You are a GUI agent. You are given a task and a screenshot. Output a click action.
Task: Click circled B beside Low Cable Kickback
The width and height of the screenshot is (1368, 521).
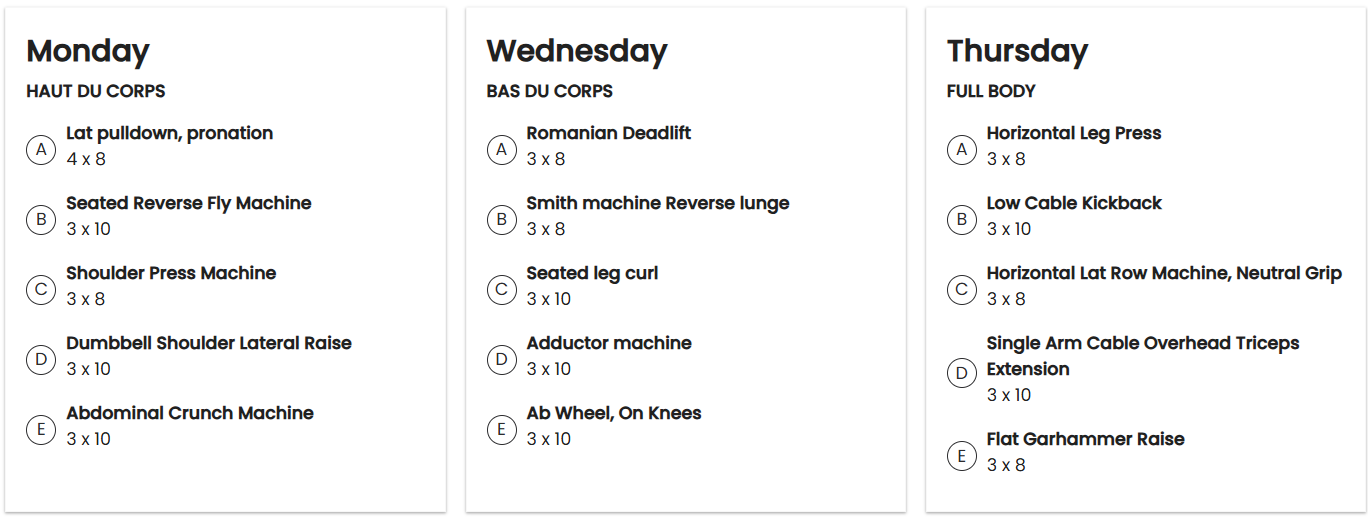click(961, 220)
